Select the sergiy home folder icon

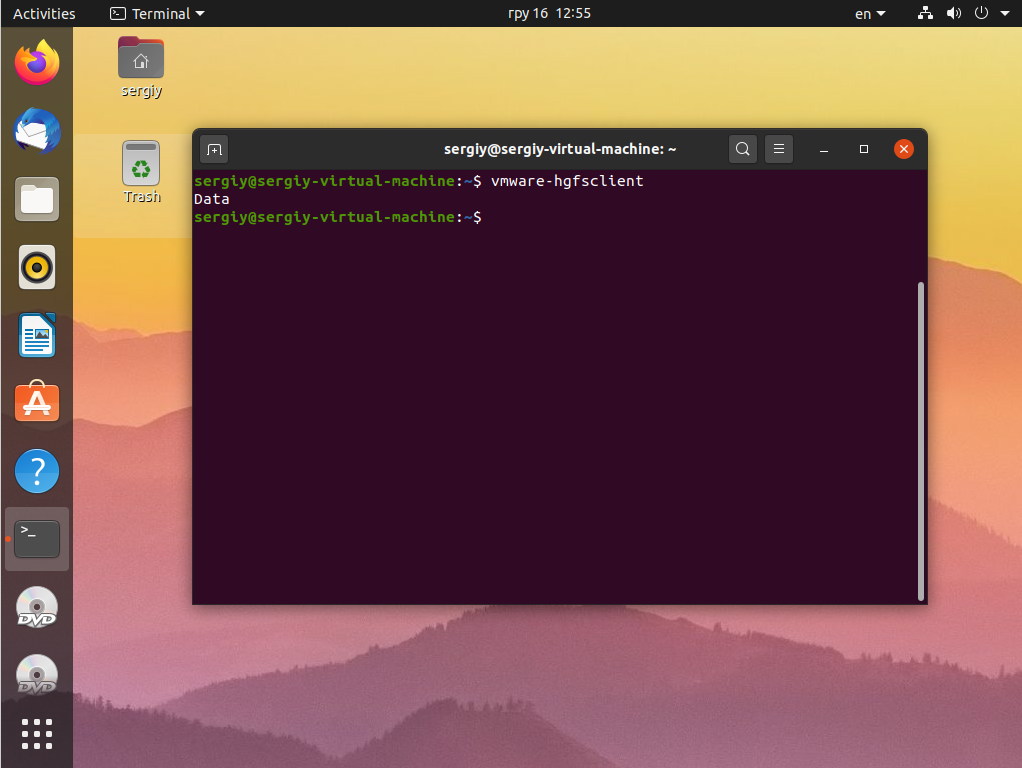[141, 67]
